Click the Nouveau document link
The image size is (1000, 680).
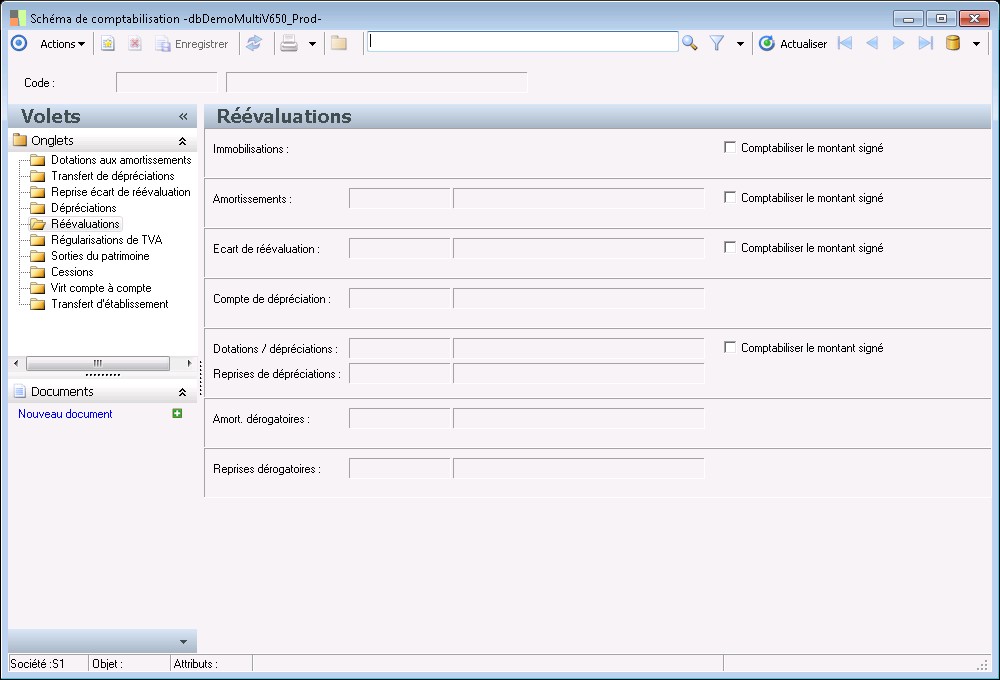click(x=65, y=414)
